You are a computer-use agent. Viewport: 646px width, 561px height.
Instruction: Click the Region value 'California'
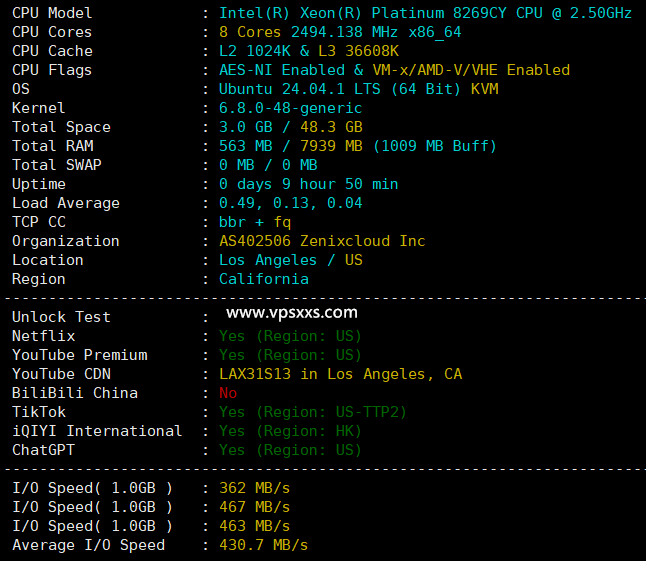pyautogui.click(x=264, y=279)
